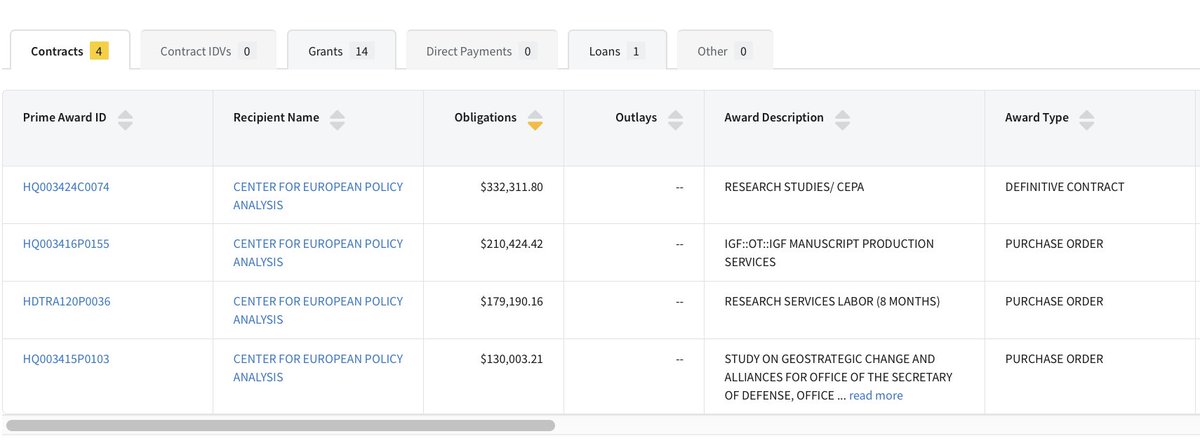Open the Grants tab

341,51
